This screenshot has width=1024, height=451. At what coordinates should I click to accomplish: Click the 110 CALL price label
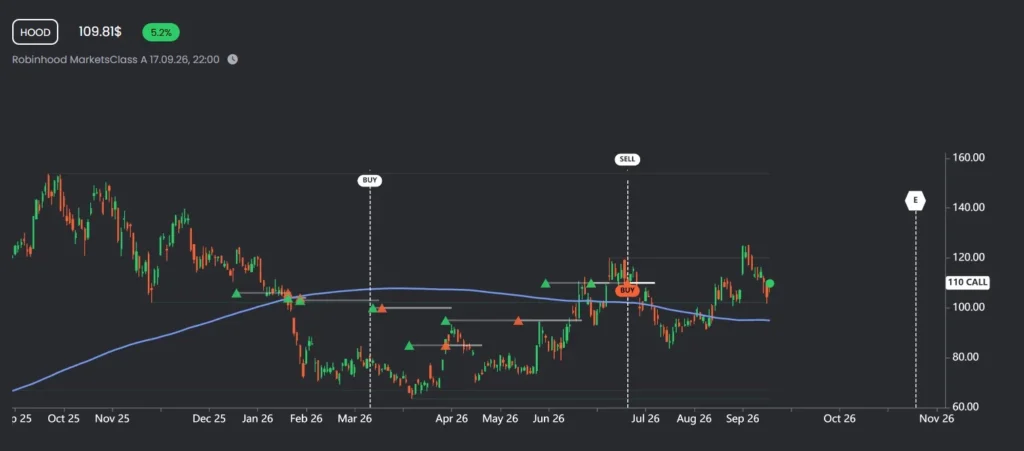point(967,283)
